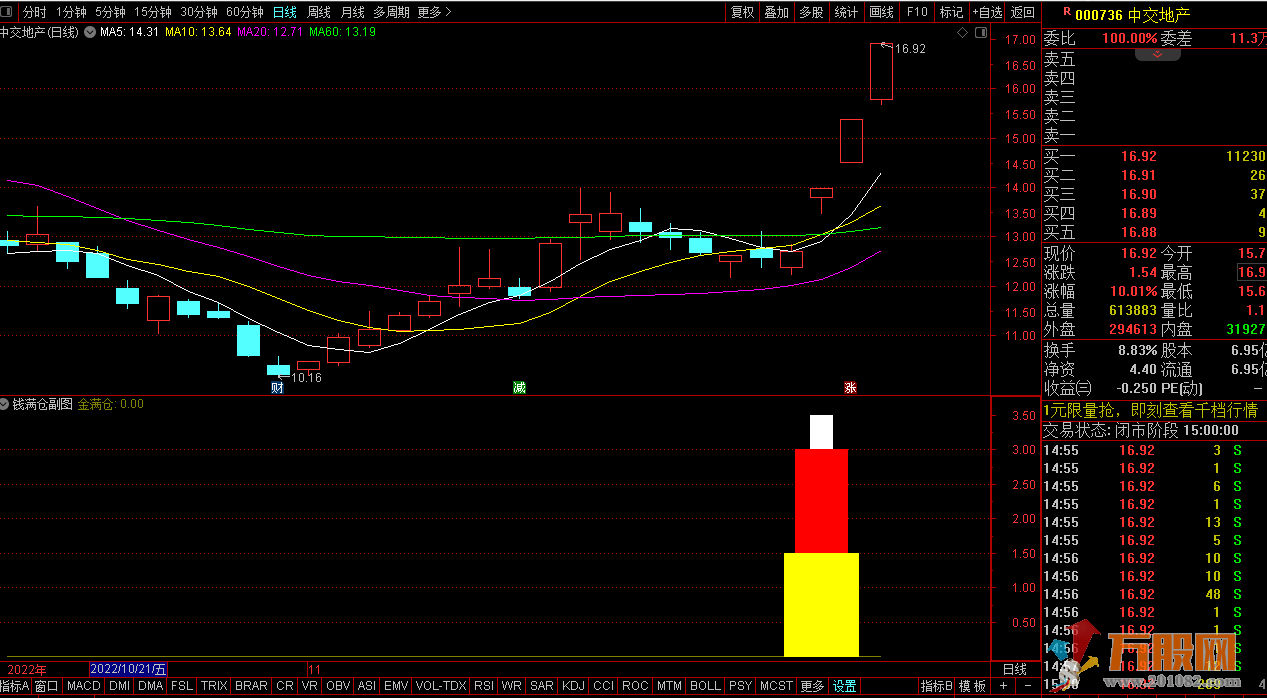Click the 叠加 overlay button
Image resolution: width=1267 pixels, height=698 pixels.
point(777,12)
